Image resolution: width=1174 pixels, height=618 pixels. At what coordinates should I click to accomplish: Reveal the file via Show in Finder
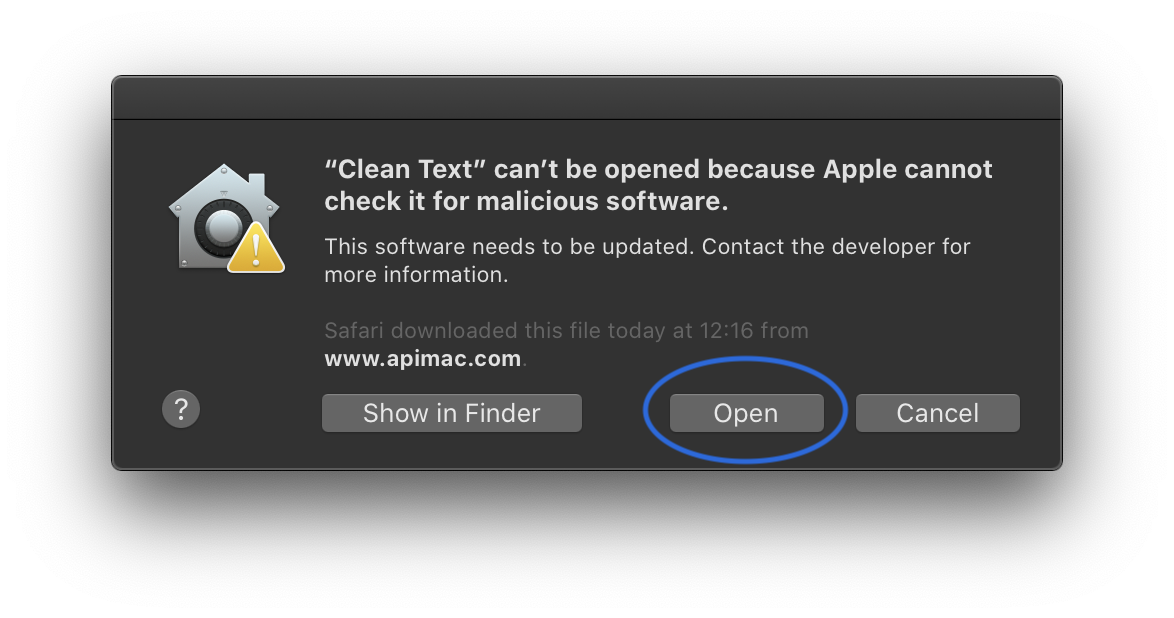[x=451, y=413]
